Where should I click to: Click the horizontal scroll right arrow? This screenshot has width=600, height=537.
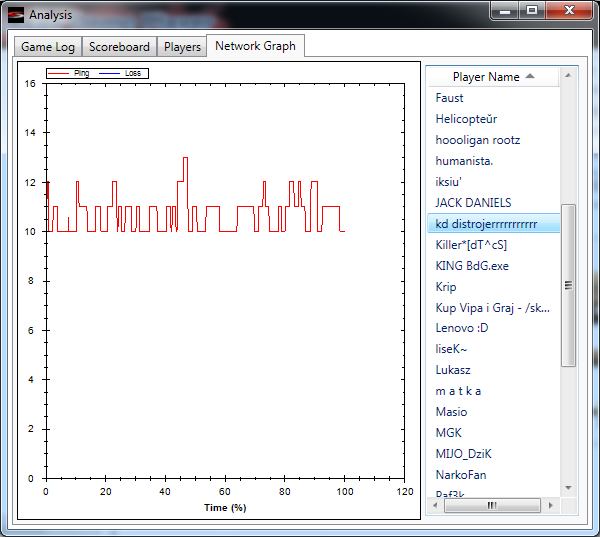[550, 505]
